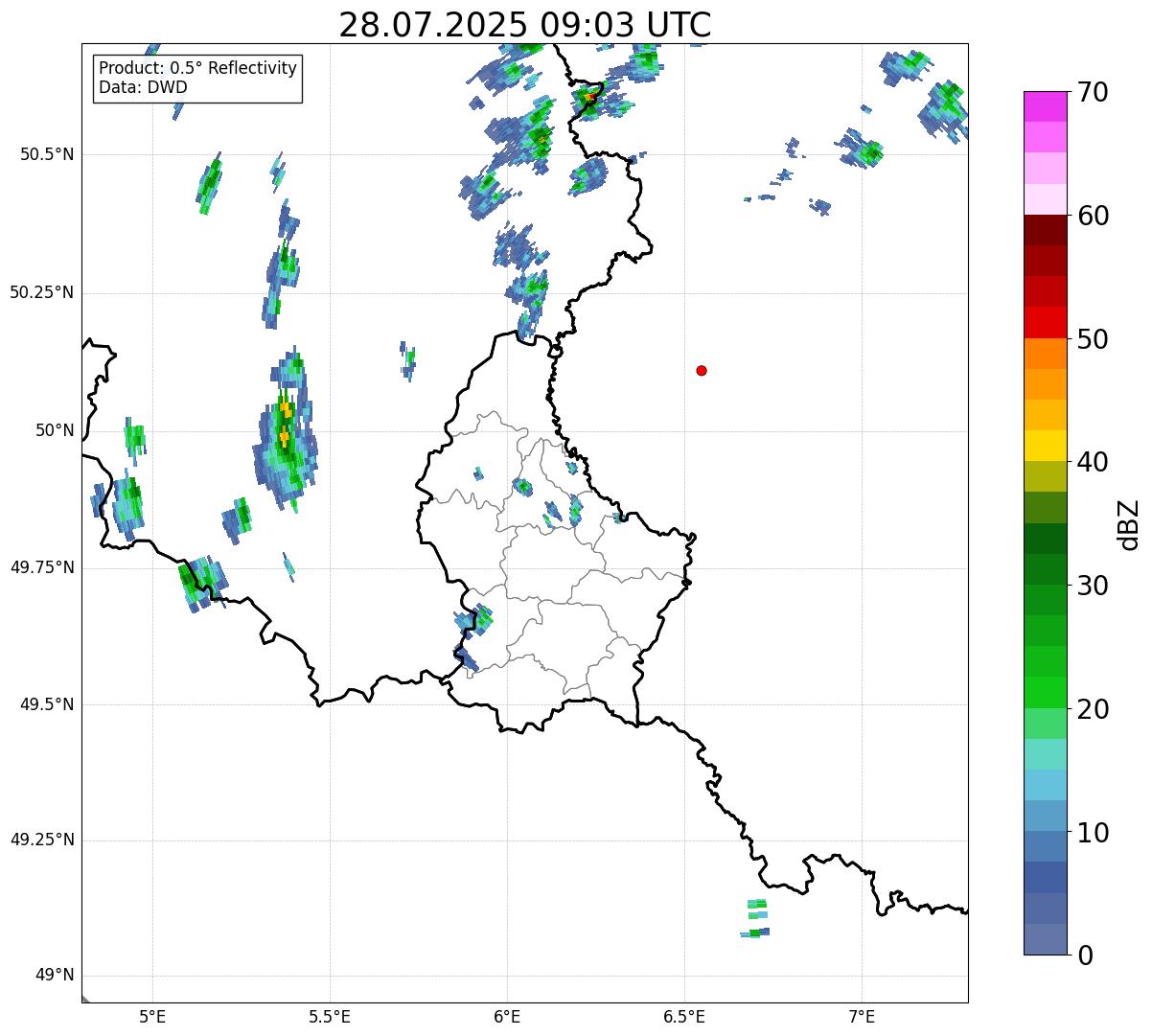The width and height of the screenshot is (1152, 1036).
Task: Click the 5°E longitude label
Action: (152, 1017)
